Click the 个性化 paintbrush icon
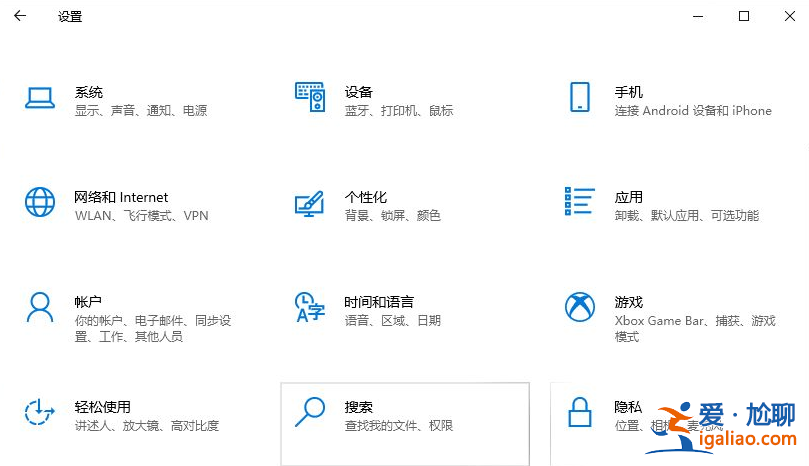Screen dimensions: 809x466 click(310, 203)
